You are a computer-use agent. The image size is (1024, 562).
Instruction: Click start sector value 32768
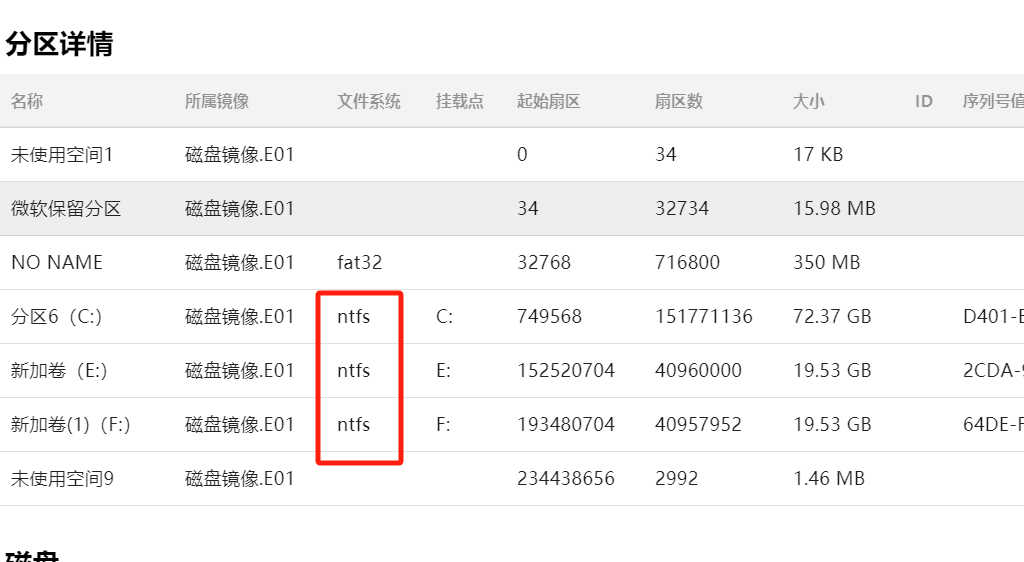click(x=544, y=262)
